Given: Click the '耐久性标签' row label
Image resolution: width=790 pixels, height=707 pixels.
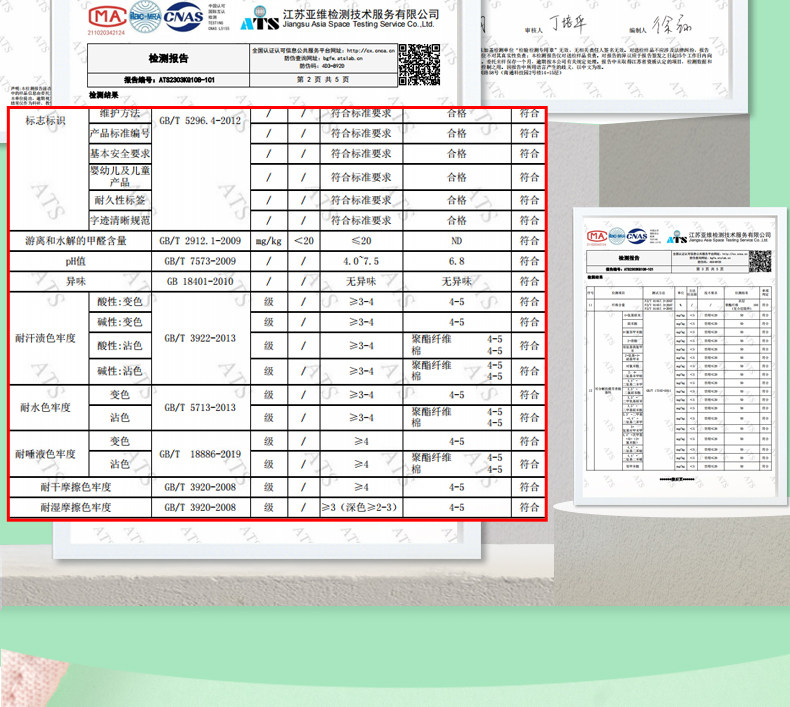Looking at the screenshot, I should [120, 200].
